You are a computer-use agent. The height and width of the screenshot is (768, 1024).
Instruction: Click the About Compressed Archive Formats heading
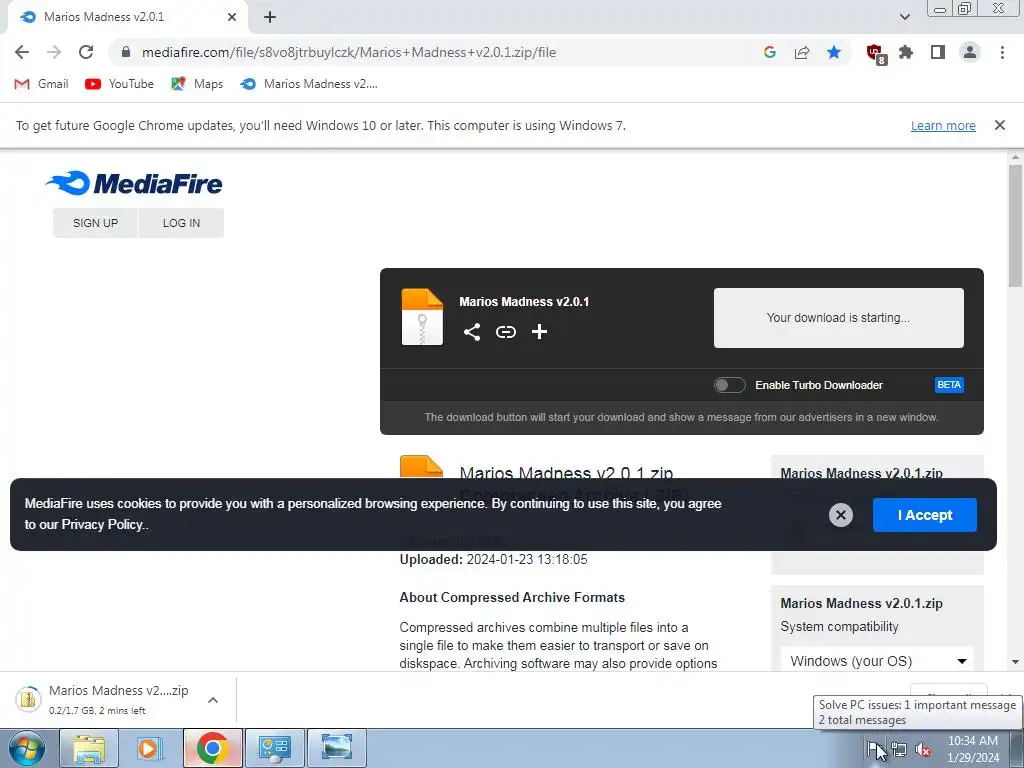(x=512, y=598)
